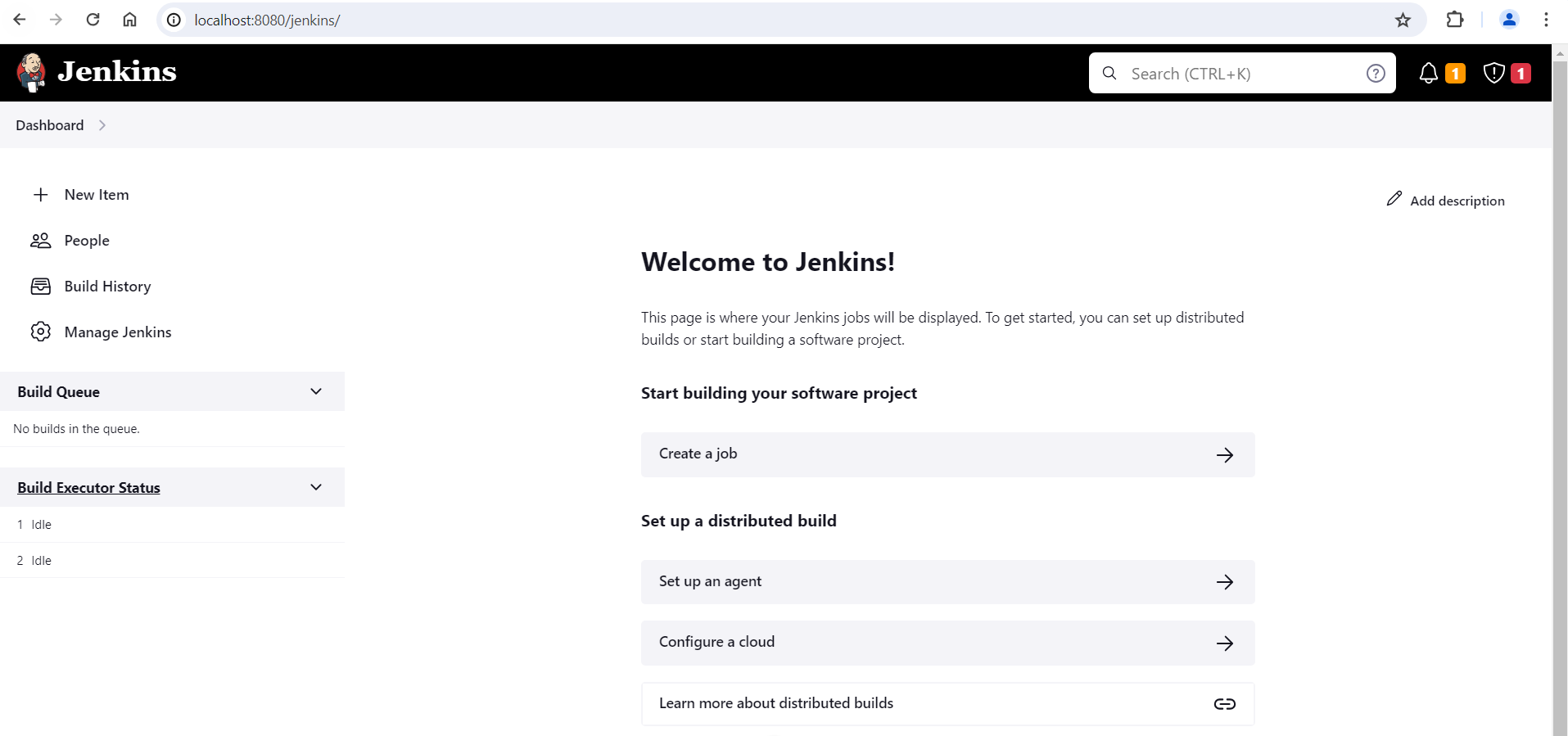Click the site information icon in address bar
Image resolution: width=1568 pixels, height=736 pixels.
[174, 20]
